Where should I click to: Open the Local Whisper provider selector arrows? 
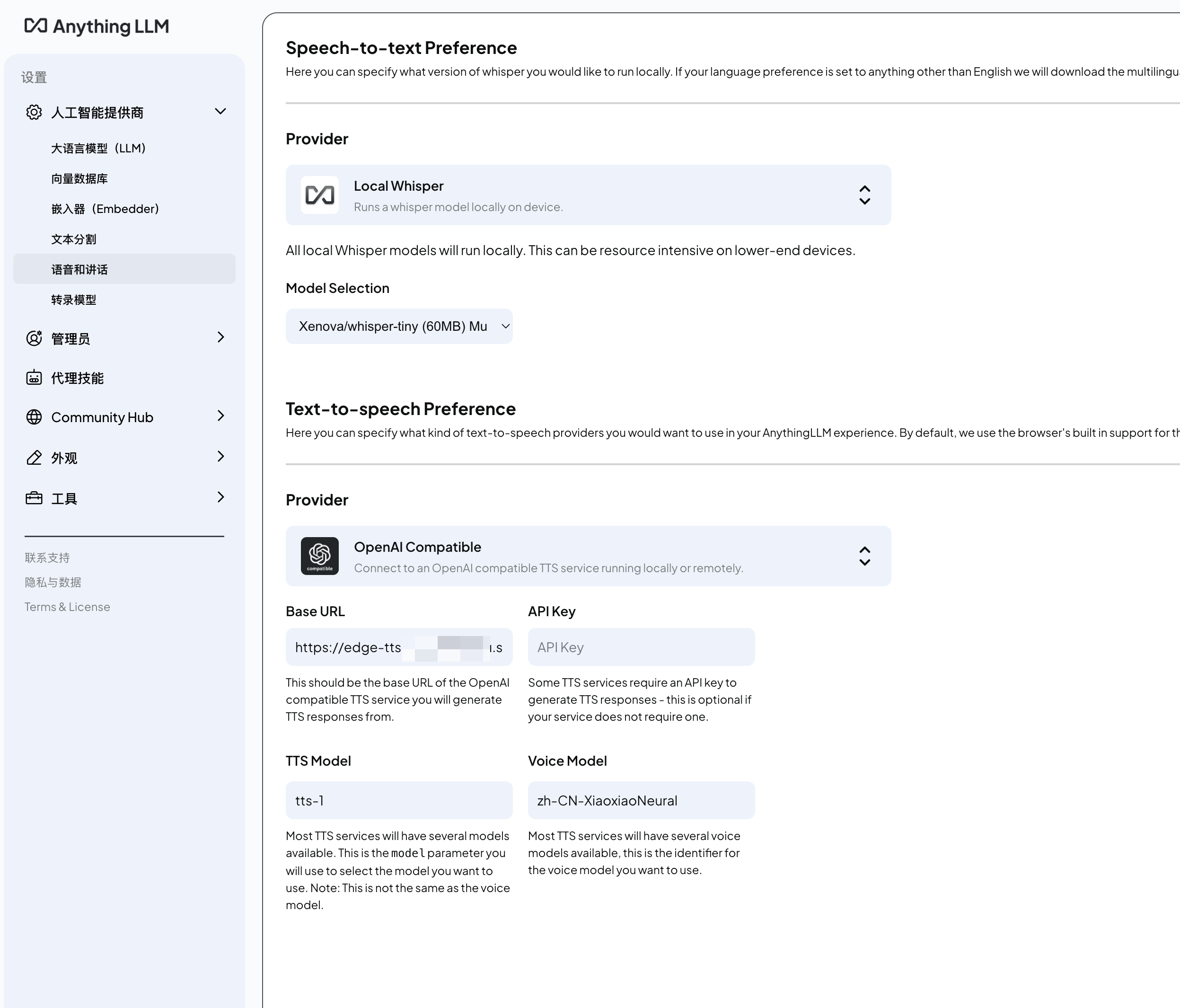[864, 195]
